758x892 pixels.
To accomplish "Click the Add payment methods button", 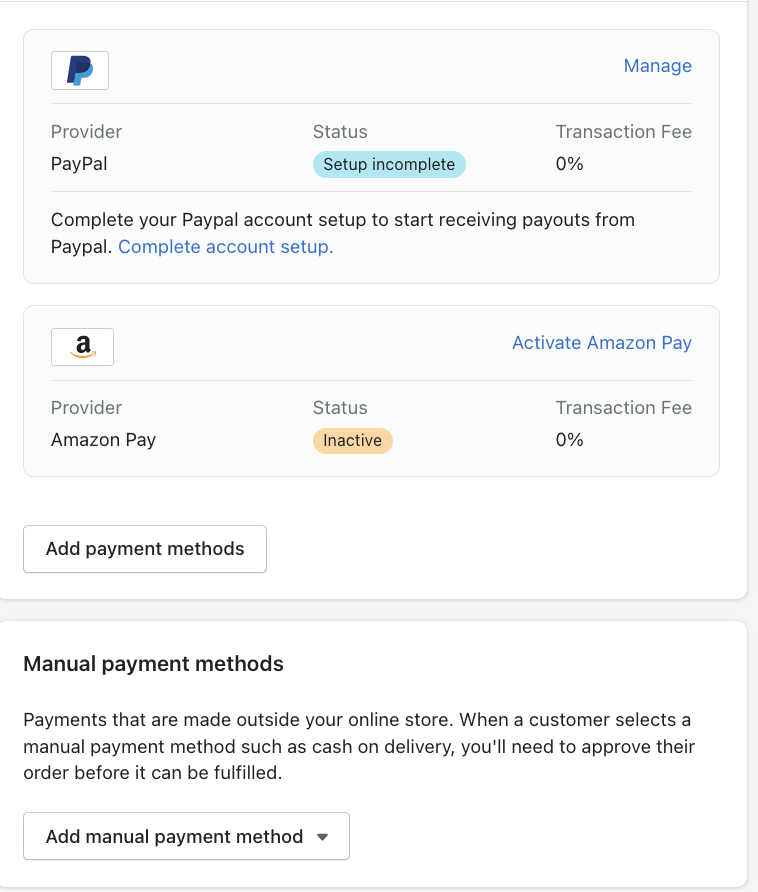I will point(145,549).
